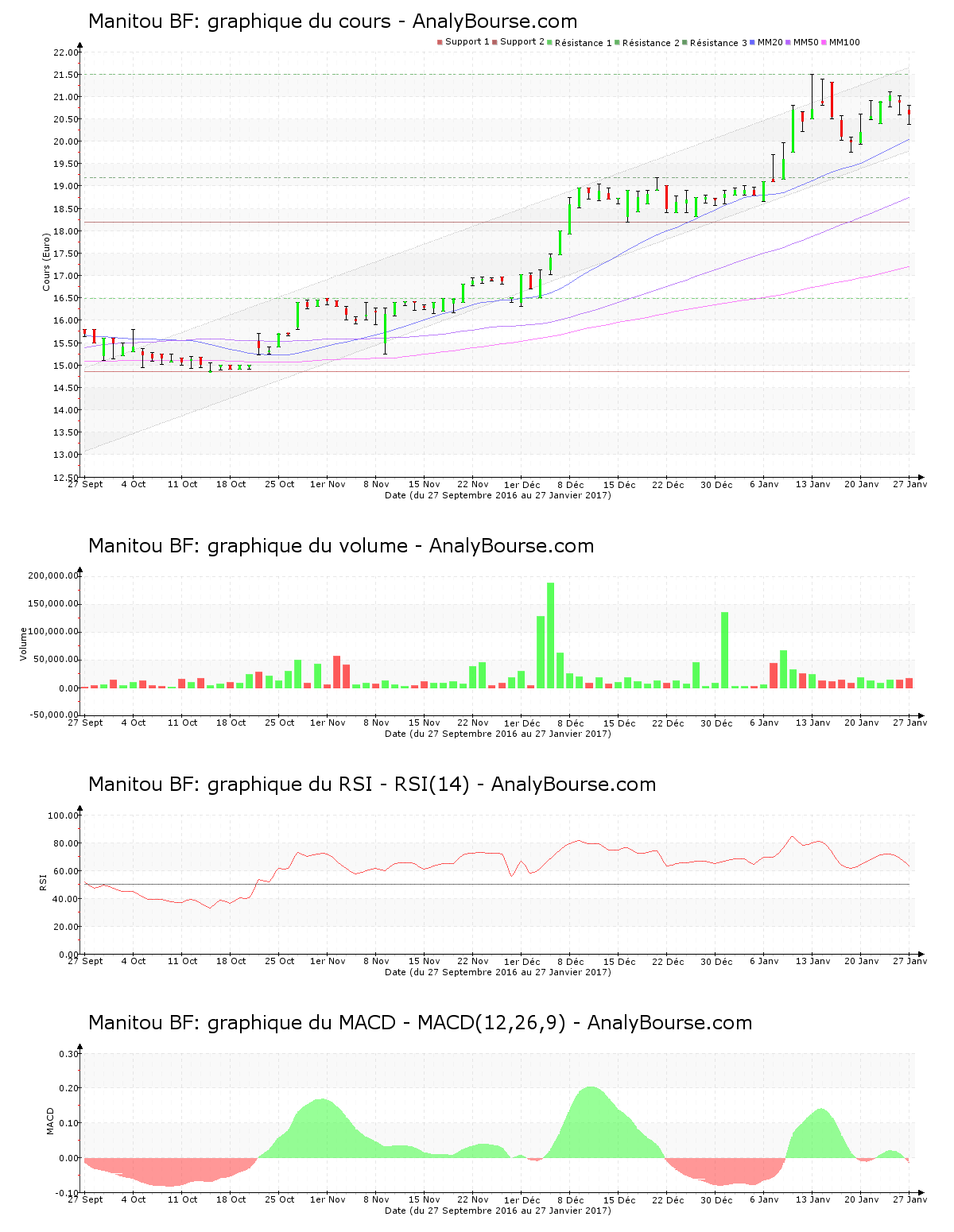
Task: Click "13 Janv" tick on RSI chart axis
Action: point(813,961)
